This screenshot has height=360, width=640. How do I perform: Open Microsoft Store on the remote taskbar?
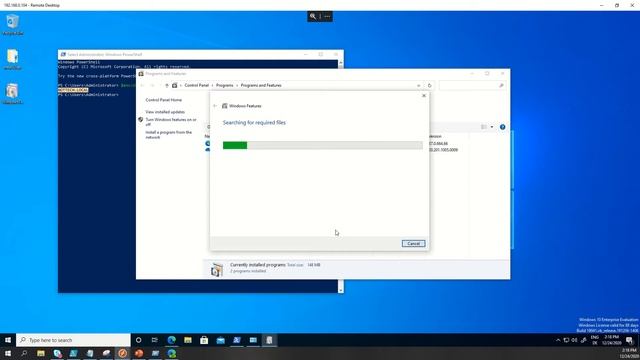(204, 340)
